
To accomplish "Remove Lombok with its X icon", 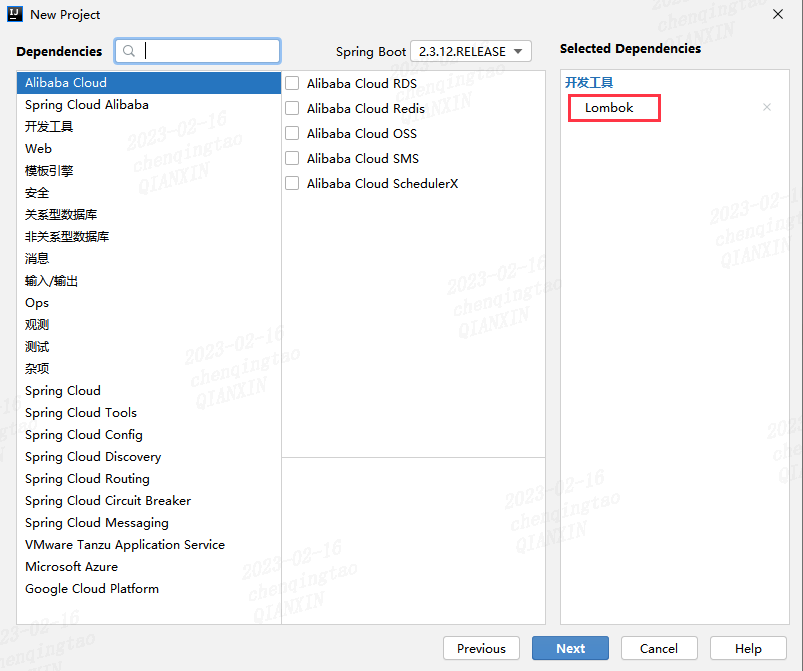I will (x=767, y=107).
